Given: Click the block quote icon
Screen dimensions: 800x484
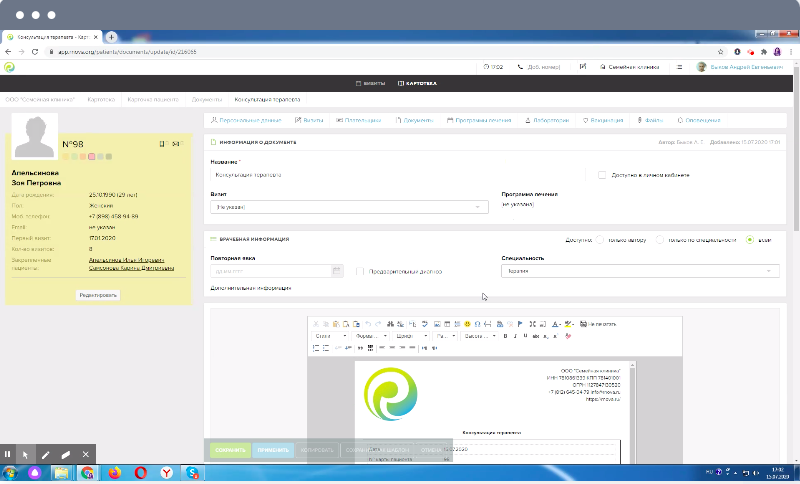Looking at the screenshot, I should pyautogui.click(x=360, y=348).
